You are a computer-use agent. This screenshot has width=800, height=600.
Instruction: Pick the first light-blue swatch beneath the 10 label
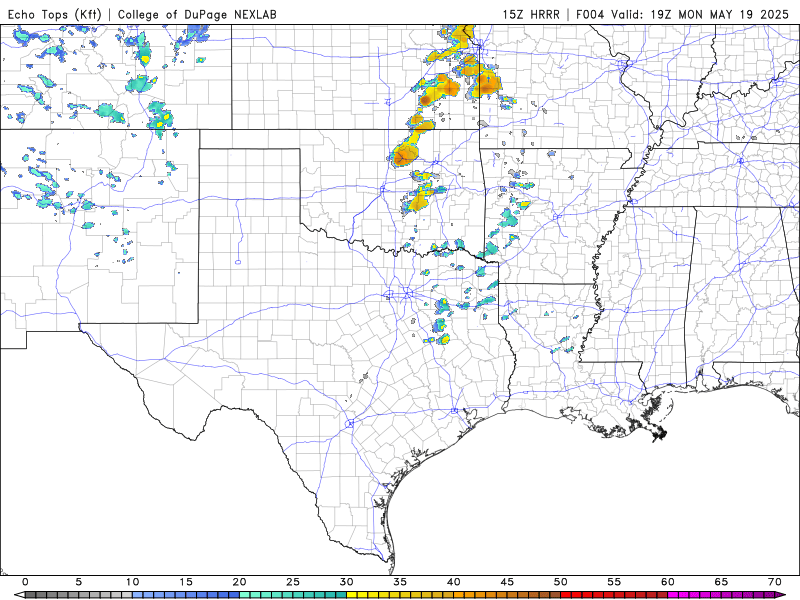(x=138, y=595)
